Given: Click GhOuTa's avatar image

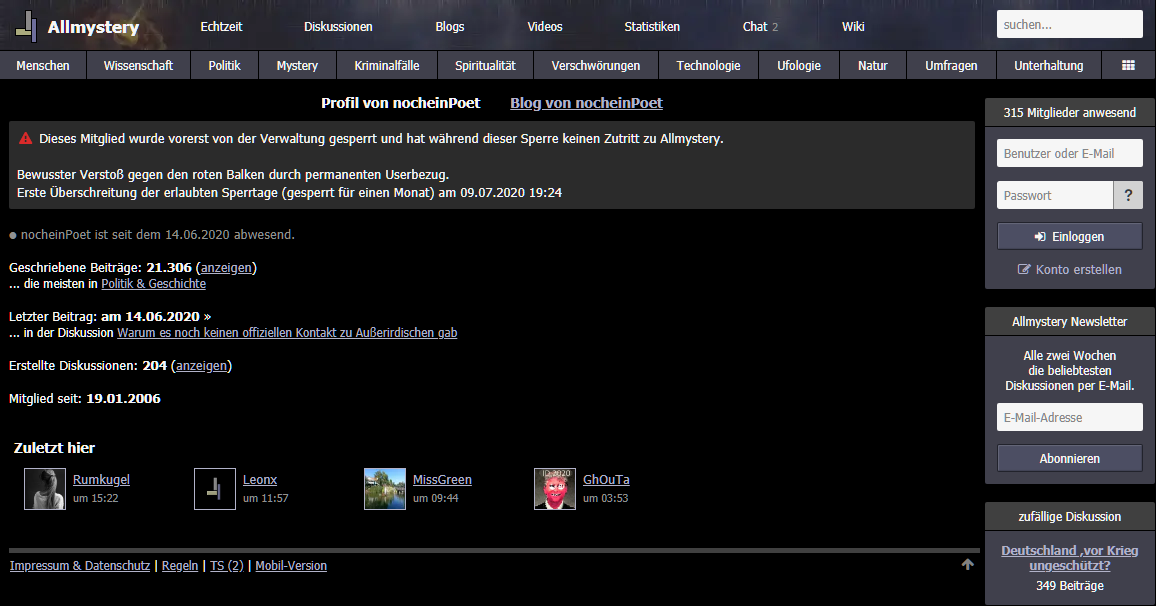Looking at the screenshot, I should [555, 489].
